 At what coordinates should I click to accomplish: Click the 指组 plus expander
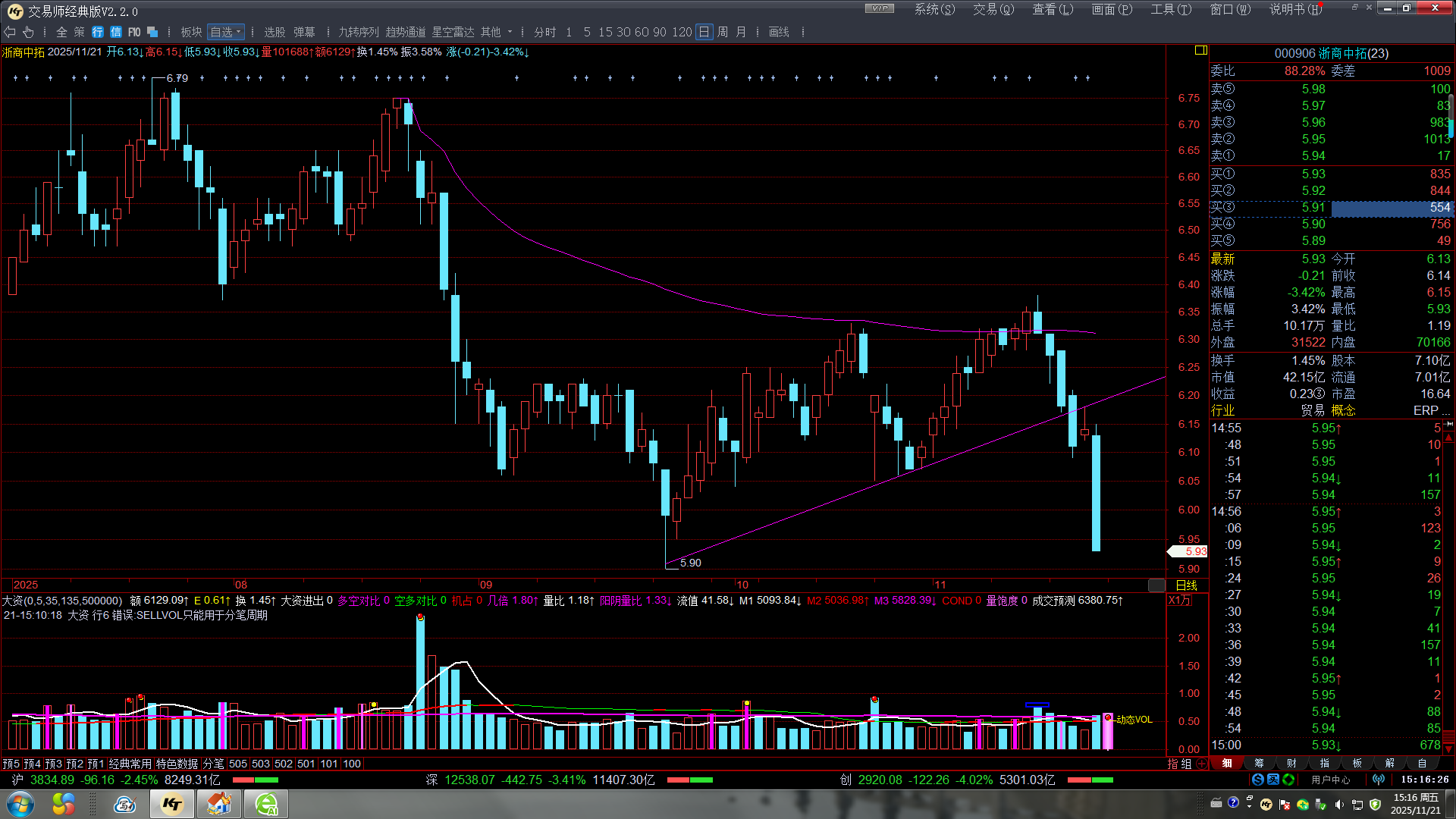tap(1202, 764)
